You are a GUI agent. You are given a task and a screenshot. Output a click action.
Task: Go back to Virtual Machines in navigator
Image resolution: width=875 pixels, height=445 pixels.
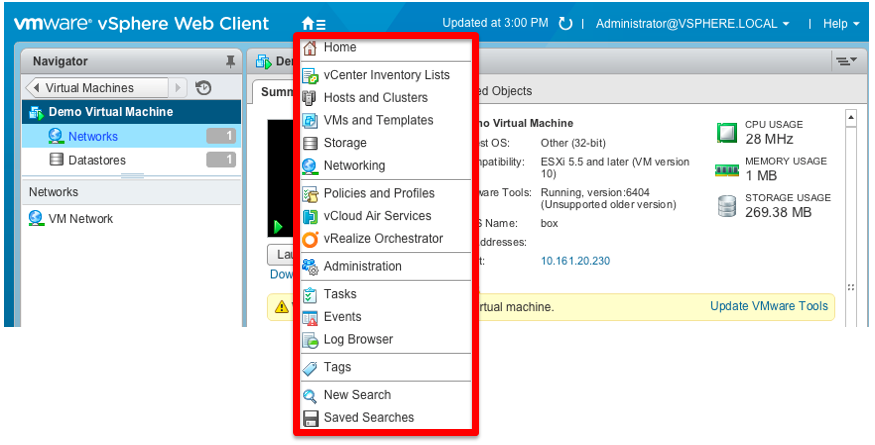click(97, 88)
